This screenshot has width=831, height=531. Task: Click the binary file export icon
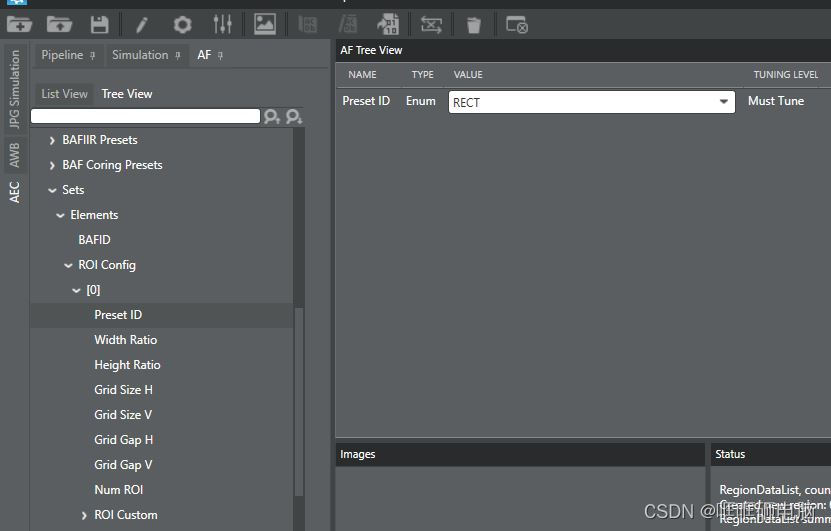coord(388,24)
